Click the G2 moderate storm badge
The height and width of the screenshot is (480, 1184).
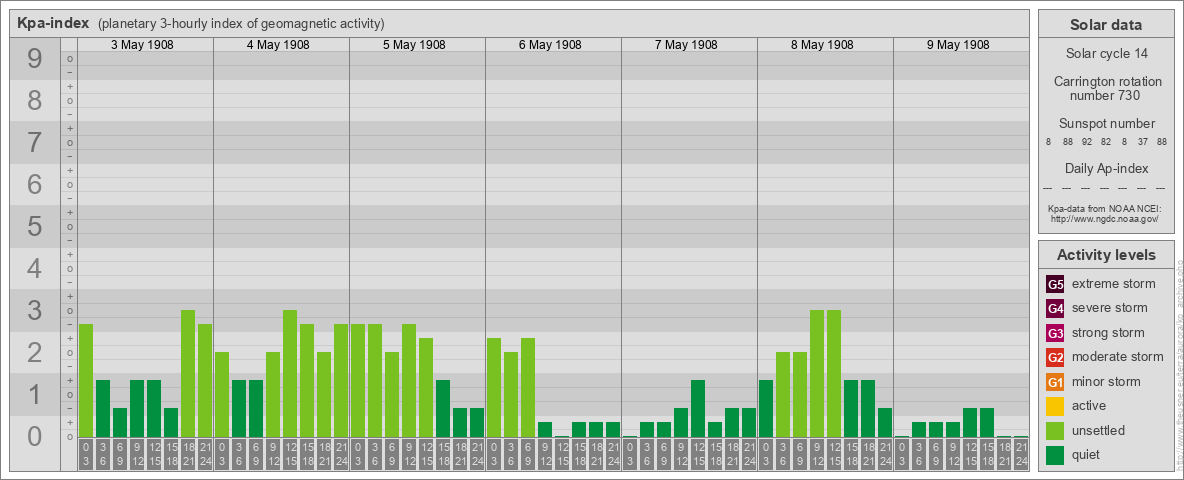click(1055, 357)
